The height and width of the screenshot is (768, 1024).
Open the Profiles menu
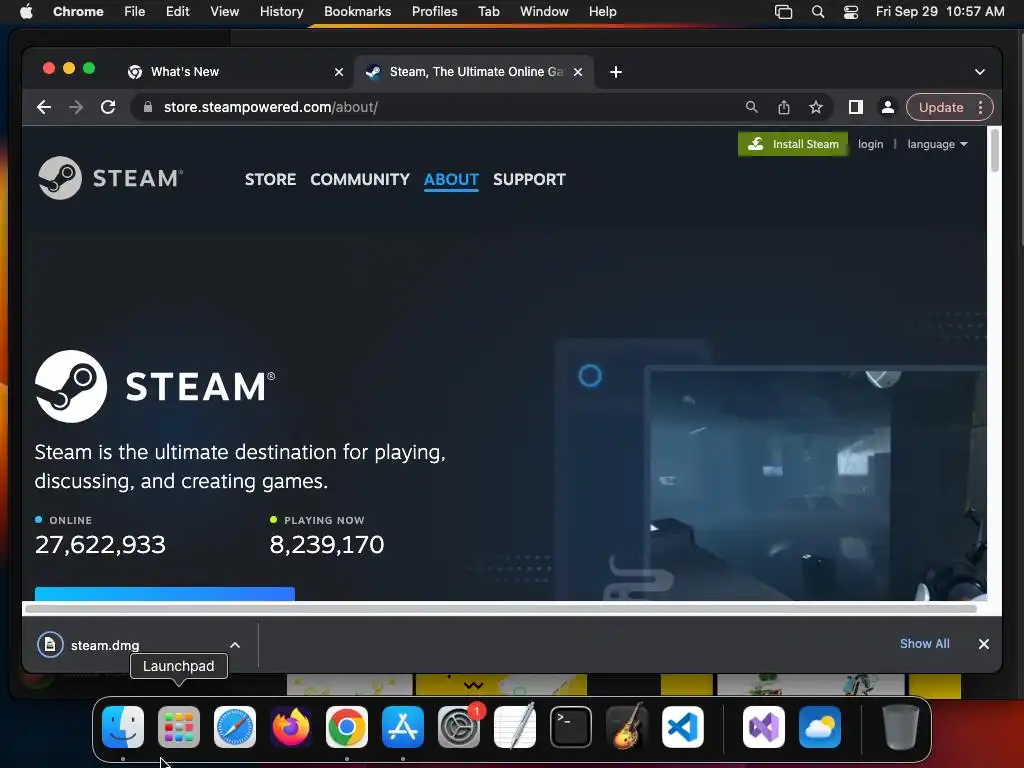pyautogui.click(x=434, y=12)
